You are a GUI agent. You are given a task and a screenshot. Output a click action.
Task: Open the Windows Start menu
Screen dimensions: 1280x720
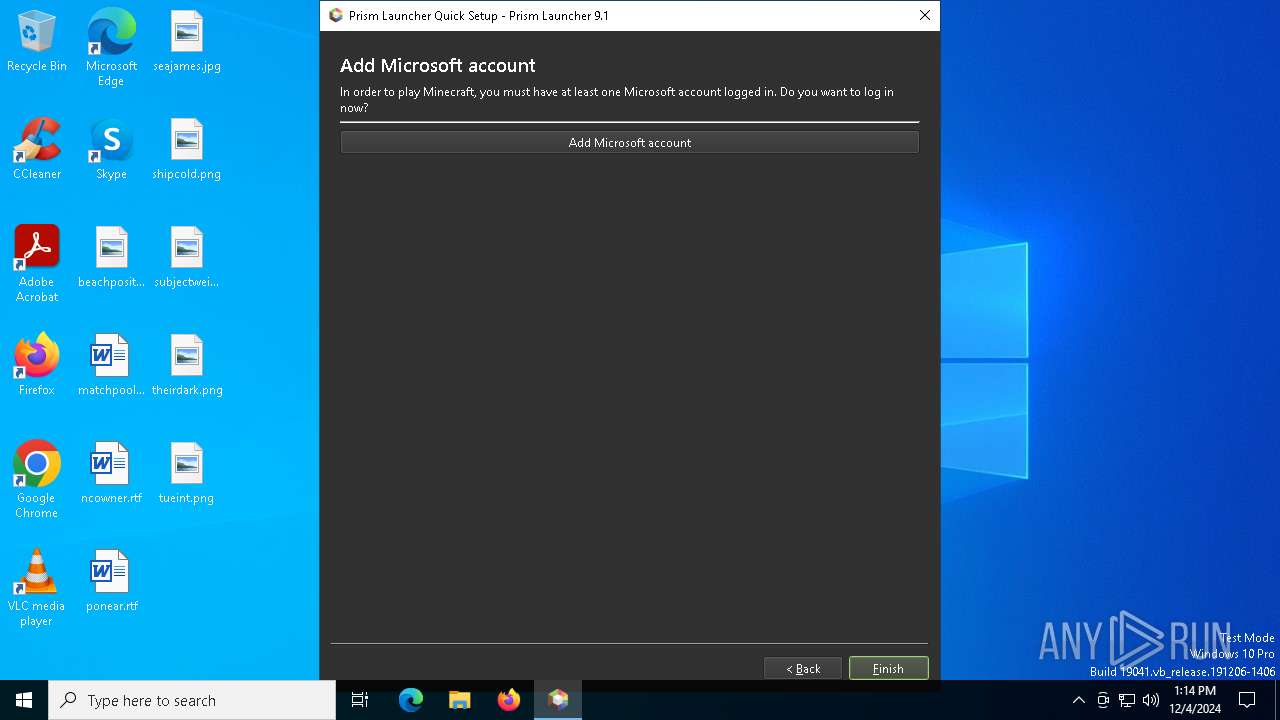coord(24,700)
